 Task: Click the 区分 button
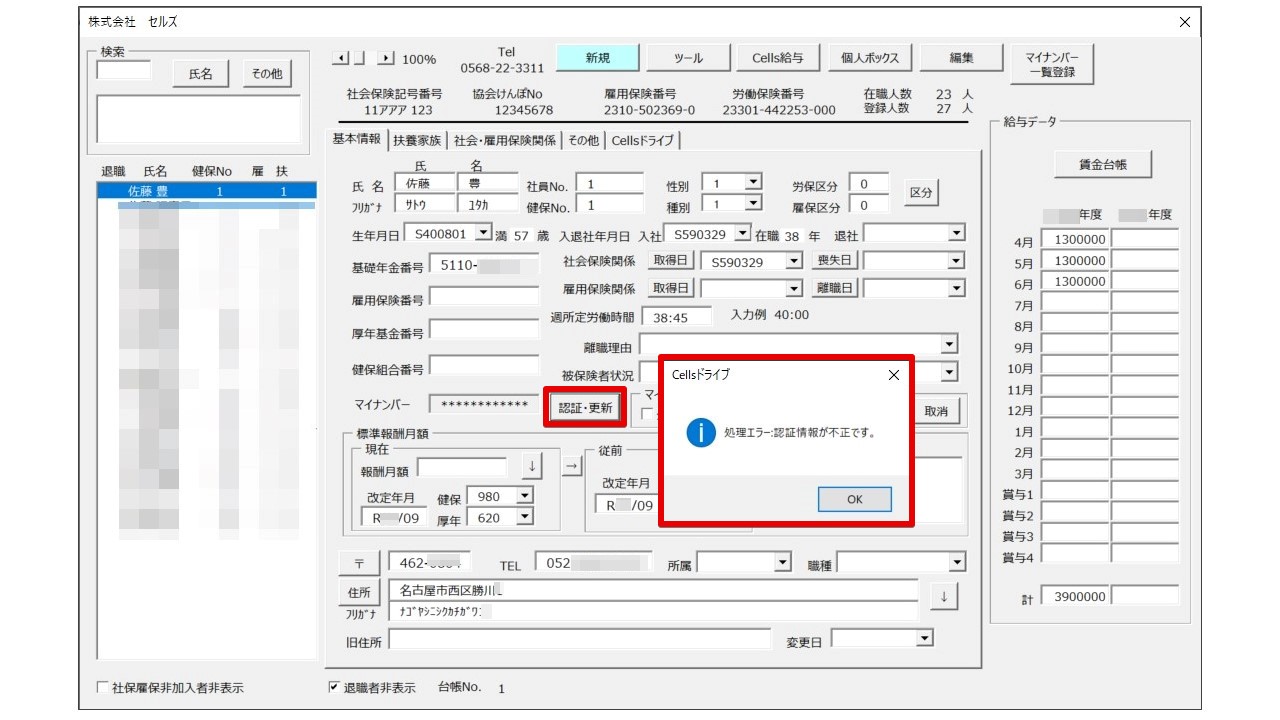pos(922,192)
